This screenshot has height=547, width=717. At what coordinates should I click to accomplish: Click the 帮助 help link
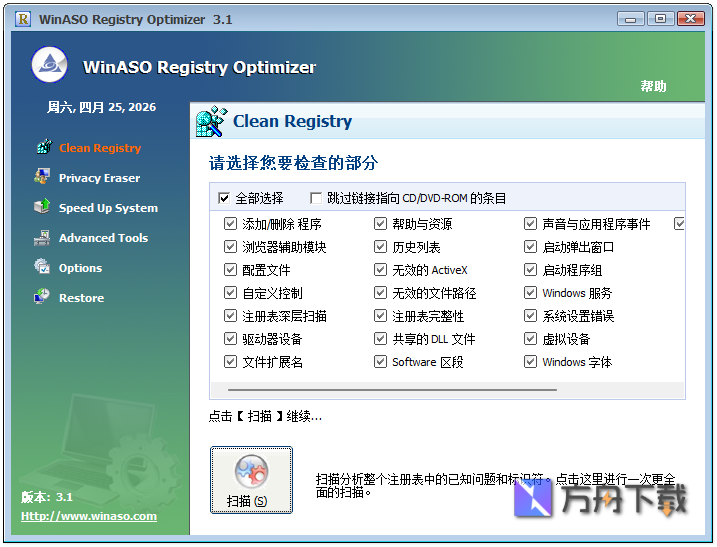point(653,86)
